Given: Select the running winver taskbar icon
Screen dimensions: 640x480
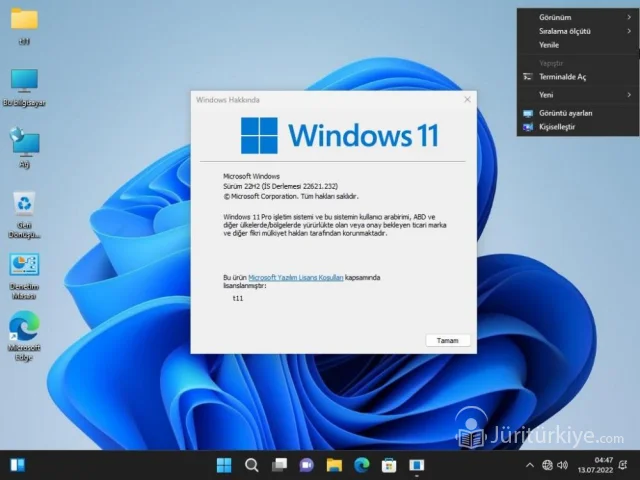Looking at the screenshot, I should 416,465.
